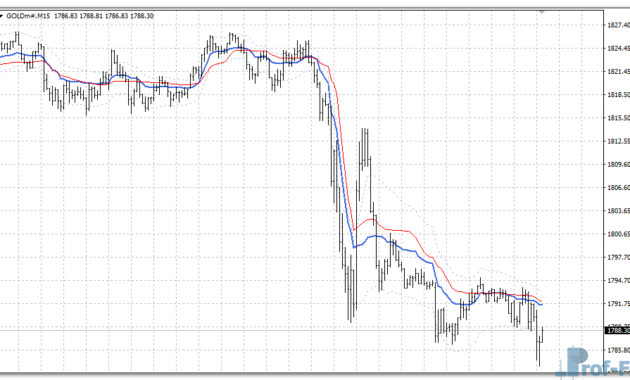
Task: Click the current price tag 1788.30
Action: (x=618, y=331)
